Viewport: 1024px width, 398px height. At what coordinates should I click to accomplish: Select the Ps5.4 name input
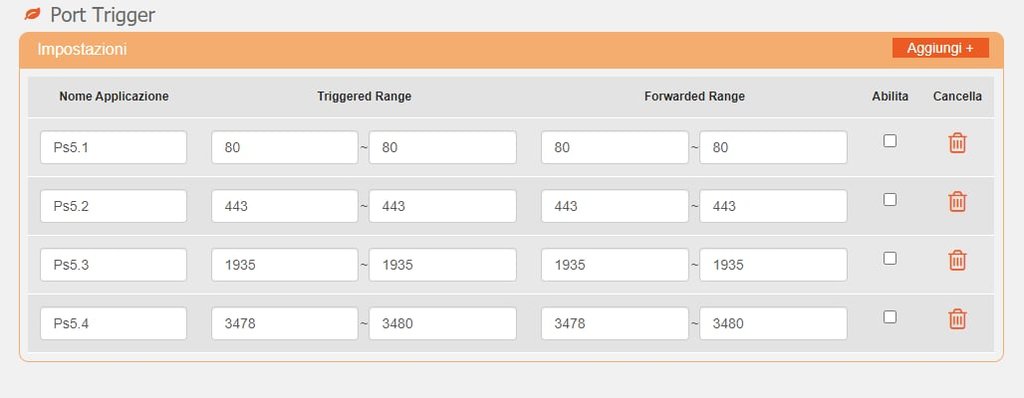(x=114, y=323)
